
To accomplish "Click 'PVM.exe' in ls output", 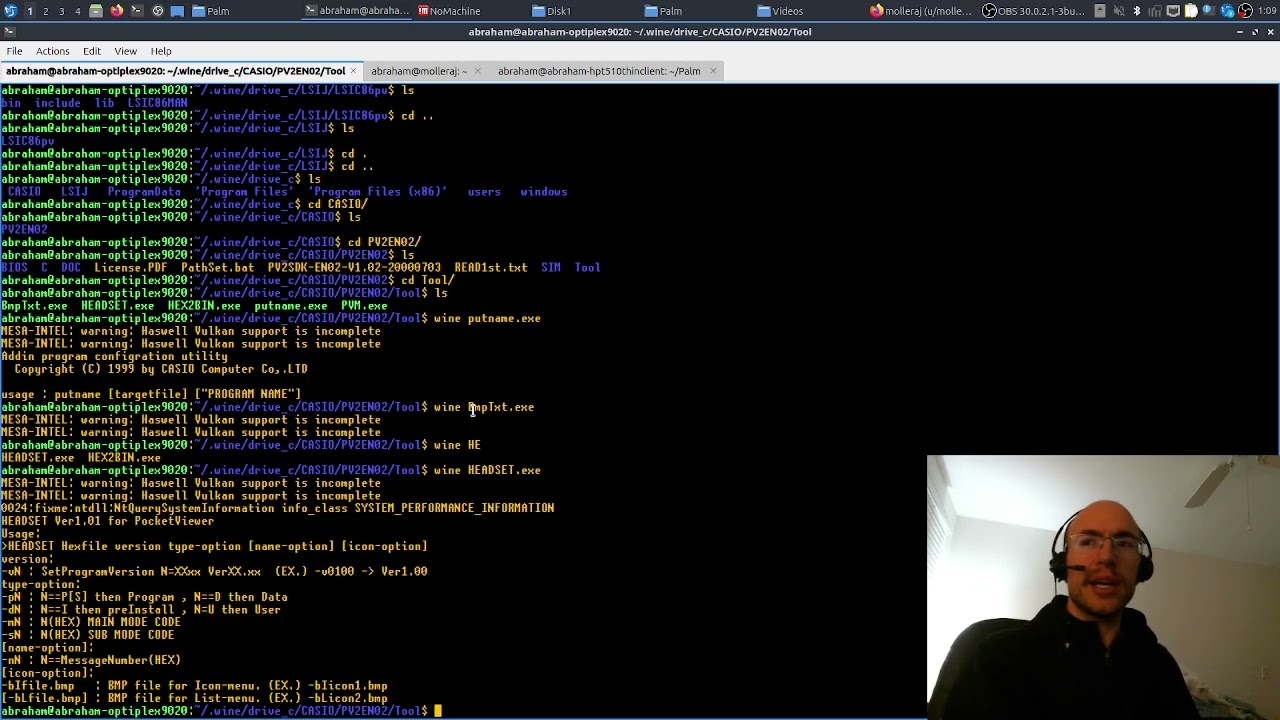I will tap(364, 306).
